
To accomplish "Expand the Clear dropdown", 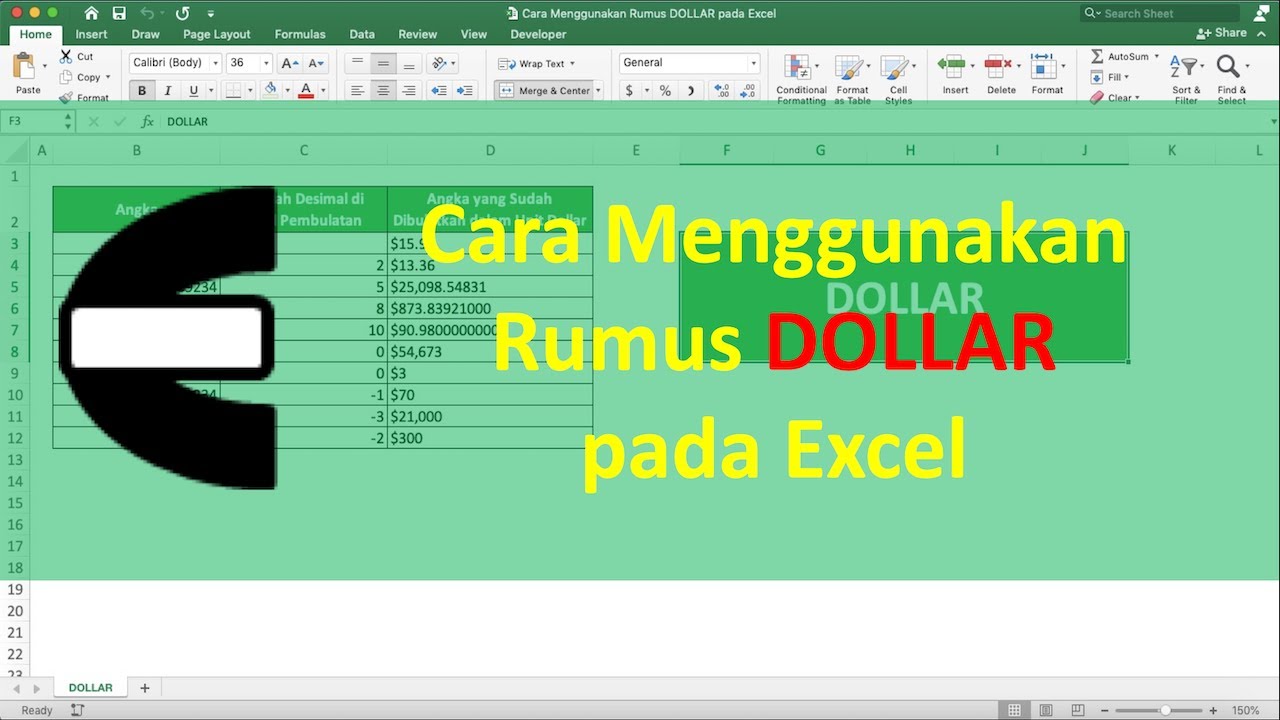I will pyautogui.click(x=1138, y=98).
